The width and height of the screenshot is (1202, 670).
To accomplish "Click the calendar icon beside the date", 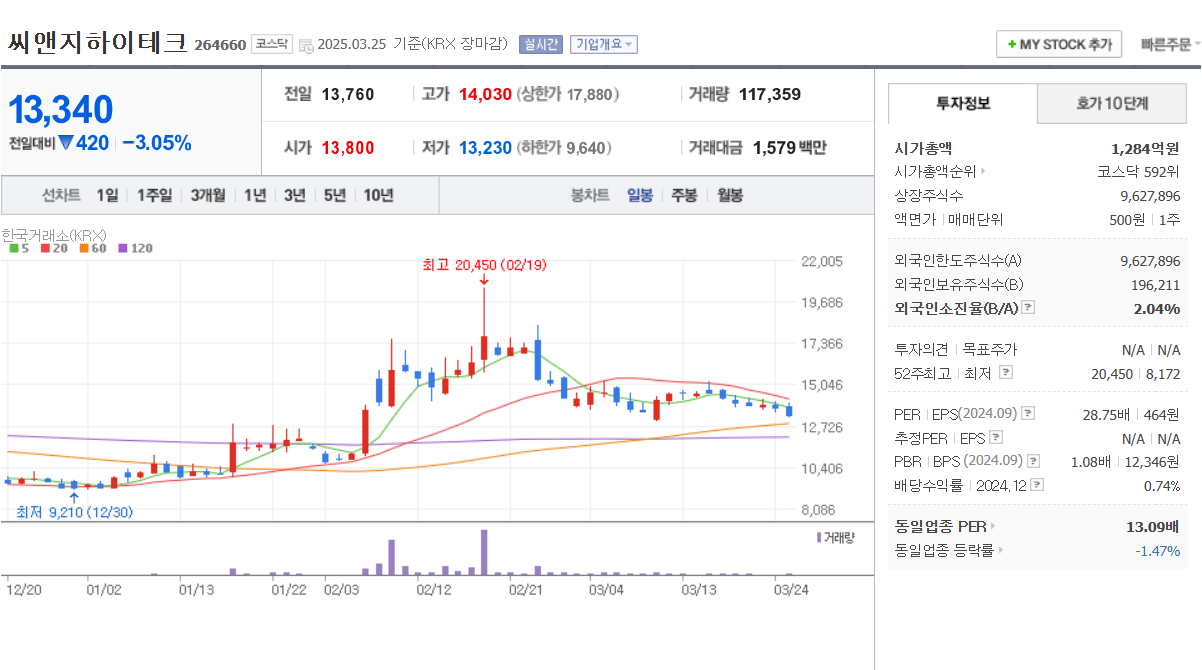I will (306, 45).
